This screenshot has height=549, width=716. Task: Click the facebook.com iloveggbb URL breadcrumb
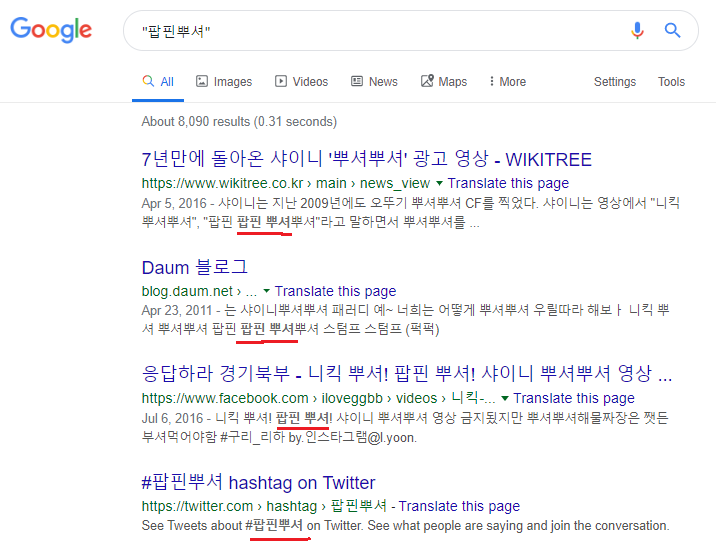click(x=318, y=398)
